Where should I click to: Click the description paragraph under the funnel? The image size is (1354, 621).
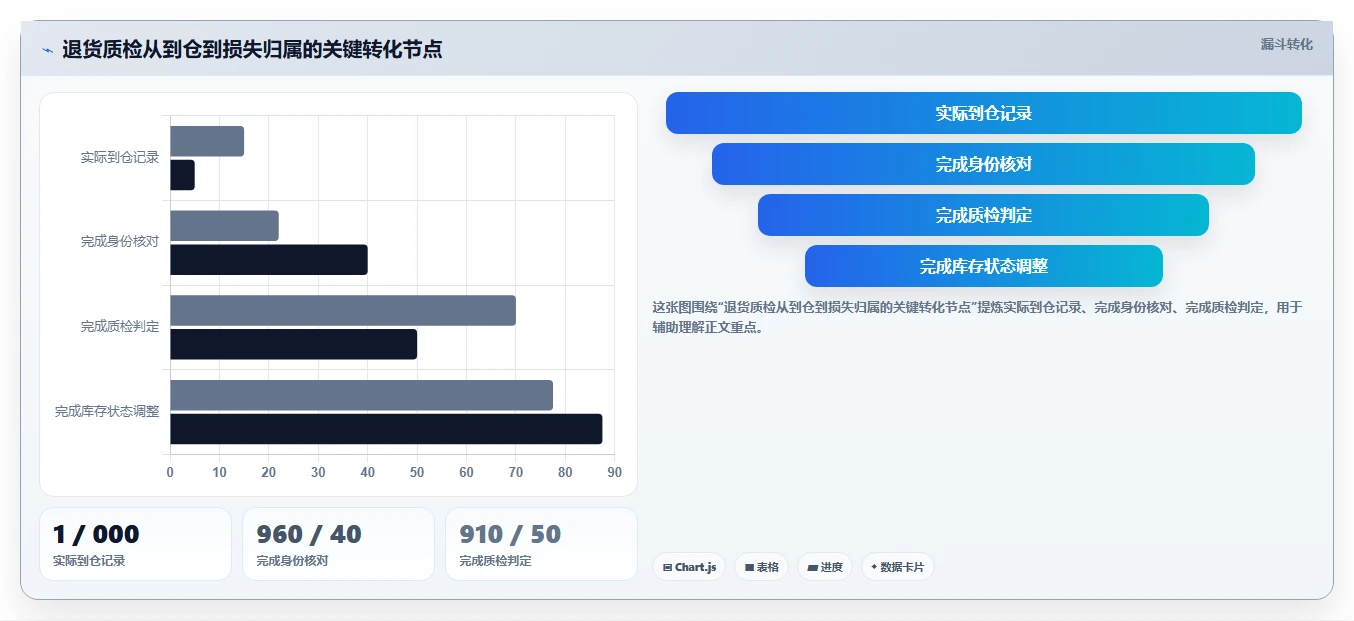coord(977,317)
